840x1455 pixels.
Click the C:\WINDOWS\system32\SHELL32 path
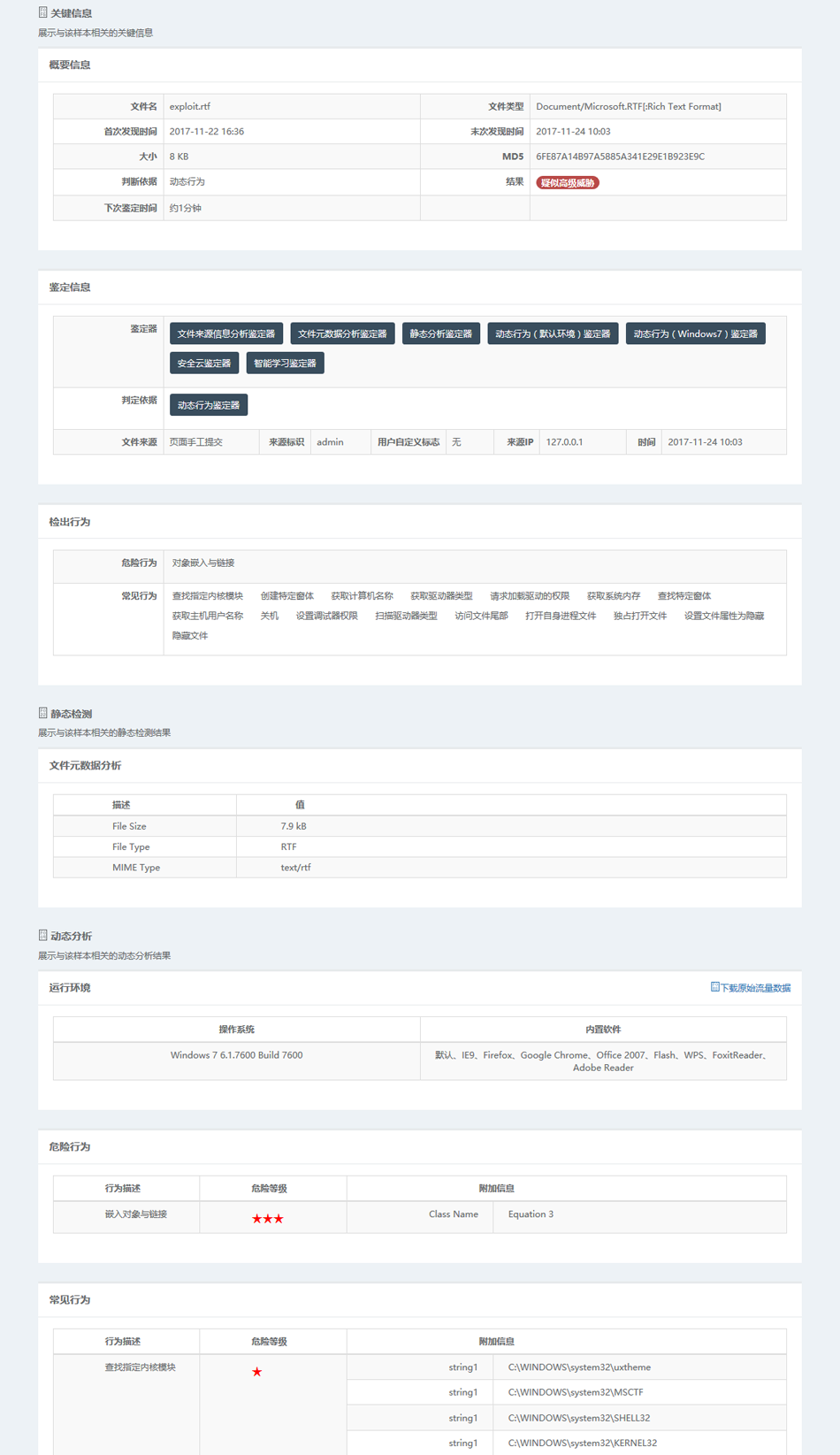coord(579,1418)
